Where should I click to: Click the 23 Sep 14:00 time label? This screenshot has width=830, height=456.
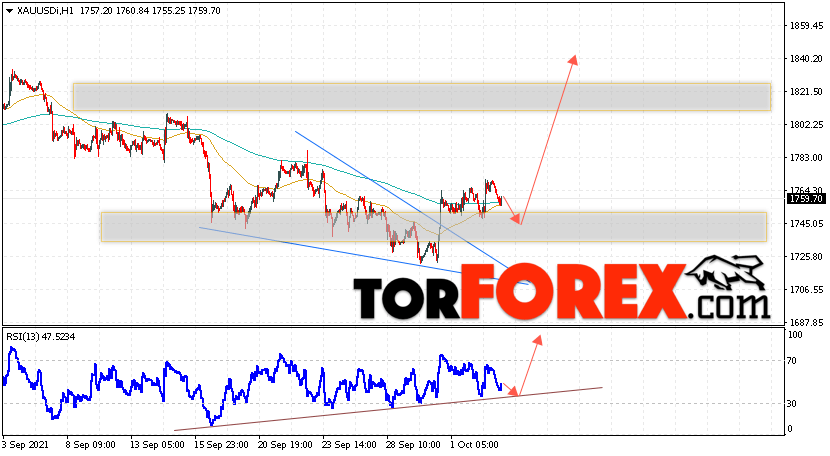[351, 445]
